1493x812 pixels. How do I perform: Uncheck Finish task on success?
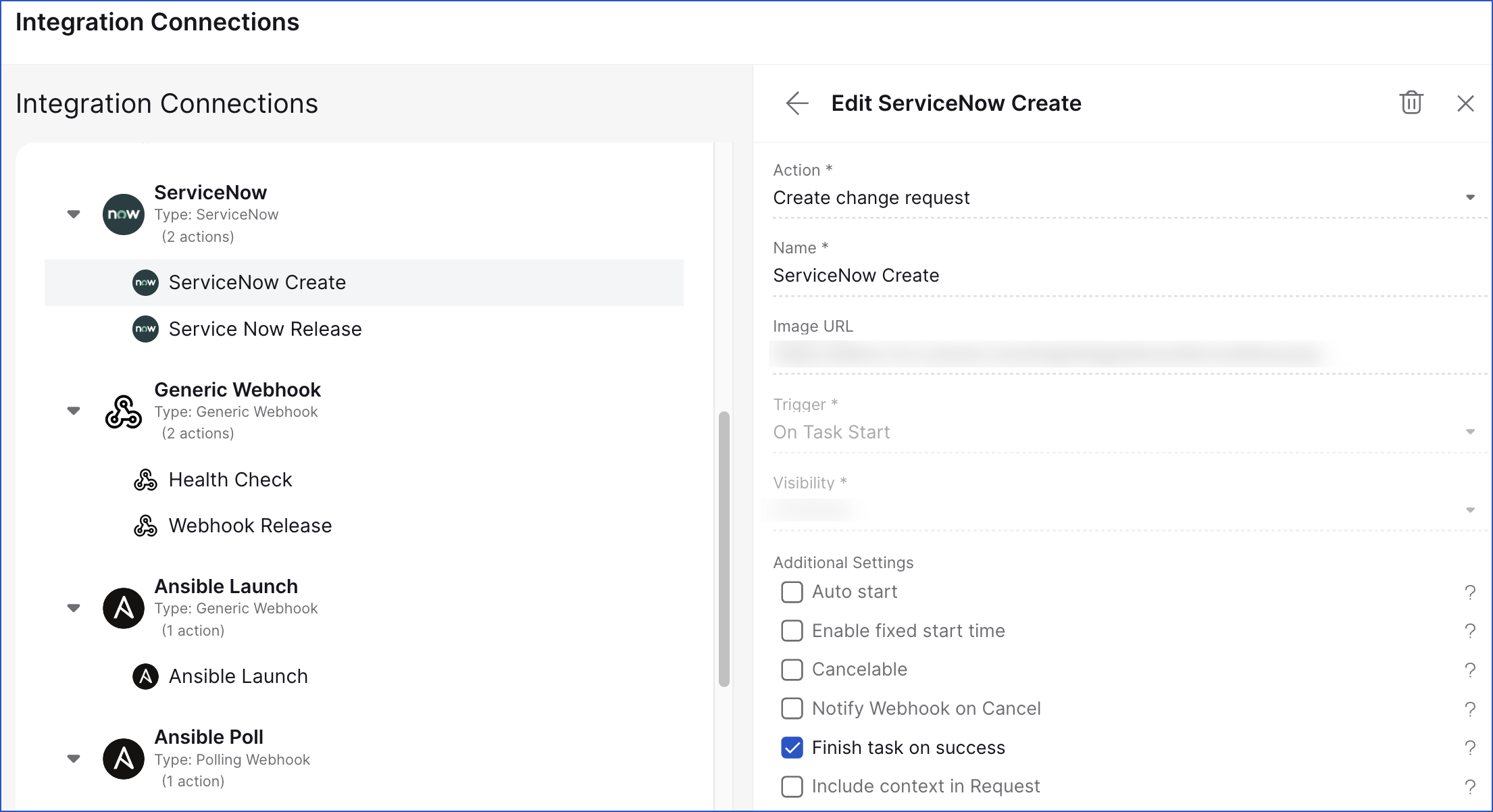click(792, 748)
